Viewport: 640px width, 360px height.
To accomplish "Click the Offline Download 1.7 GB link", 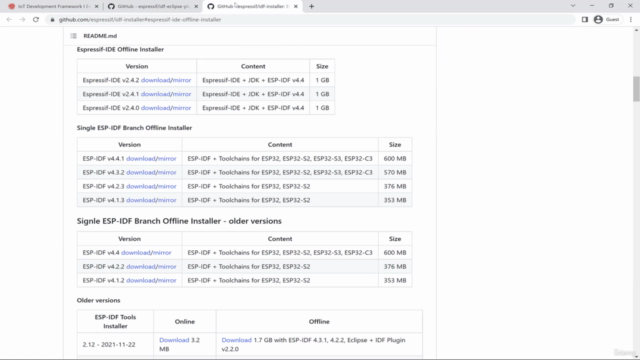I will coord(236,340).
